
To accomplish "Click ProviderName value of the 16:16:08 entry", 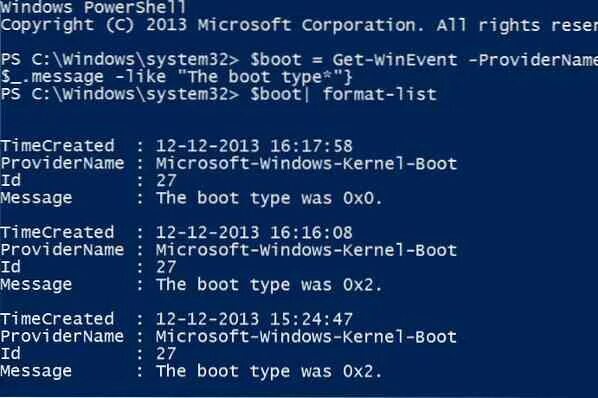I will pos(306,250).
